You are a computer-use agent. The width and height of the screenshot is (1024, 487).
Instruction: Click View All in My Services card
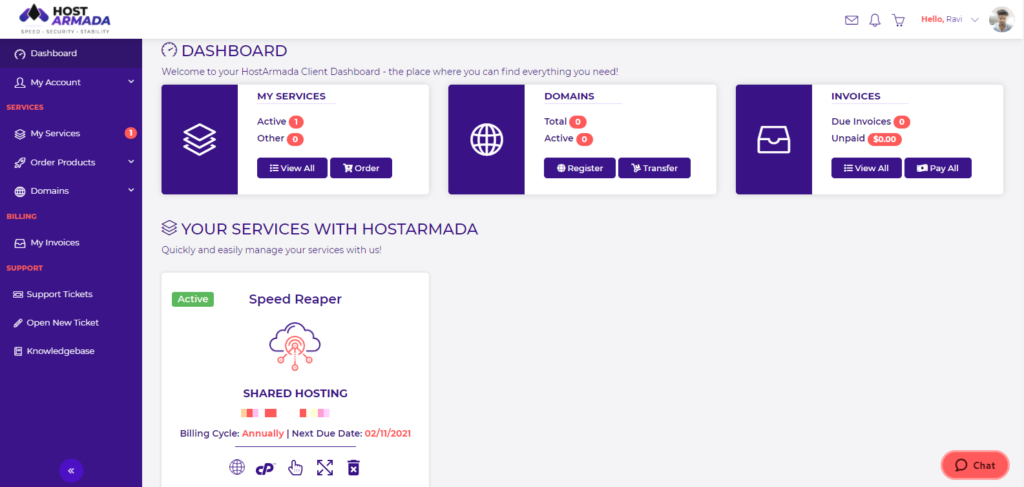point(292,168)
